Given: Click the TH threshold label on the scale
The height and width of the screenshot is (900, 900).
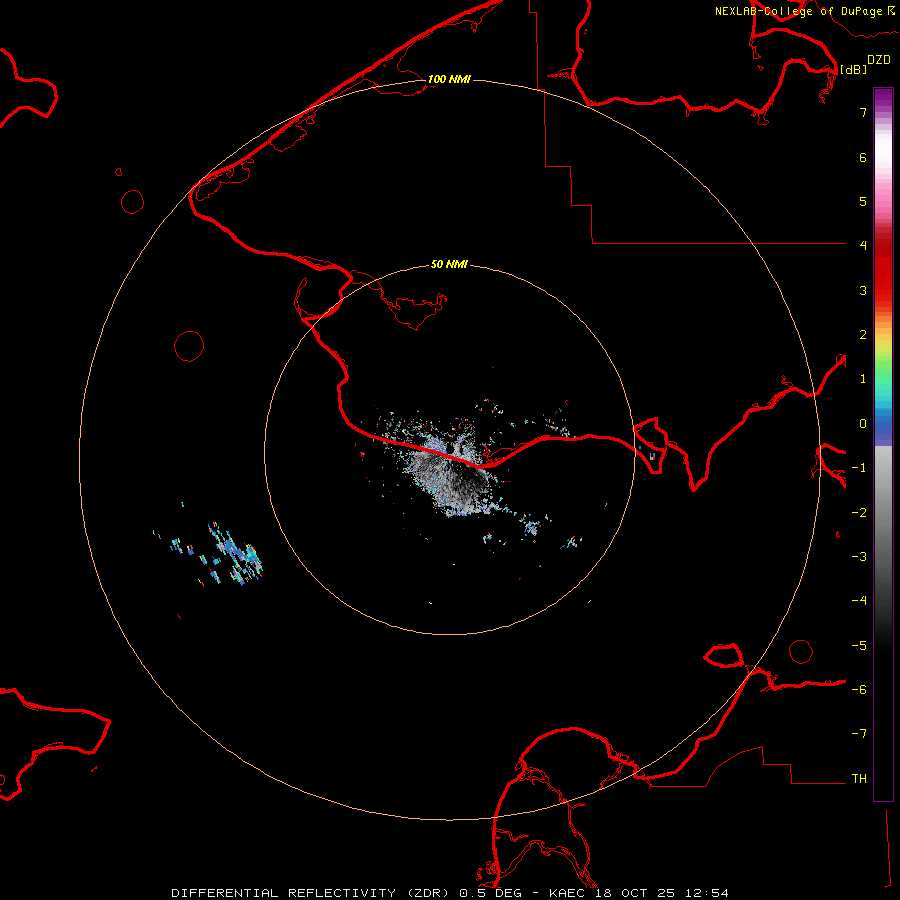Looking at the screenshot, I should 859,779.
